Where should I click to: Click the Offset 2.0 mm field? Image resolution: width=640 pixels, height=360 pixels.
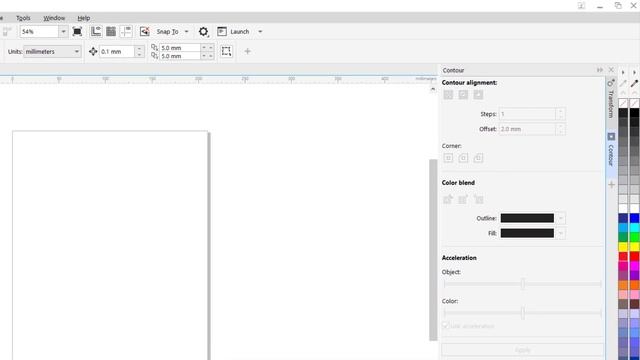(527, 129)
